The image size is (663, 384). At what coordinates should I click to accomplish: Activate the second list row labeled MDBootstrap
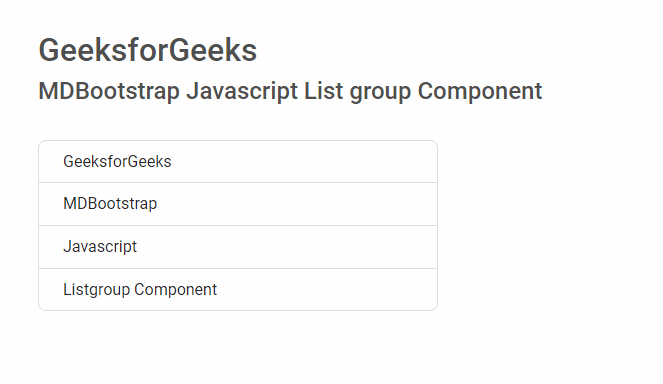238,204
